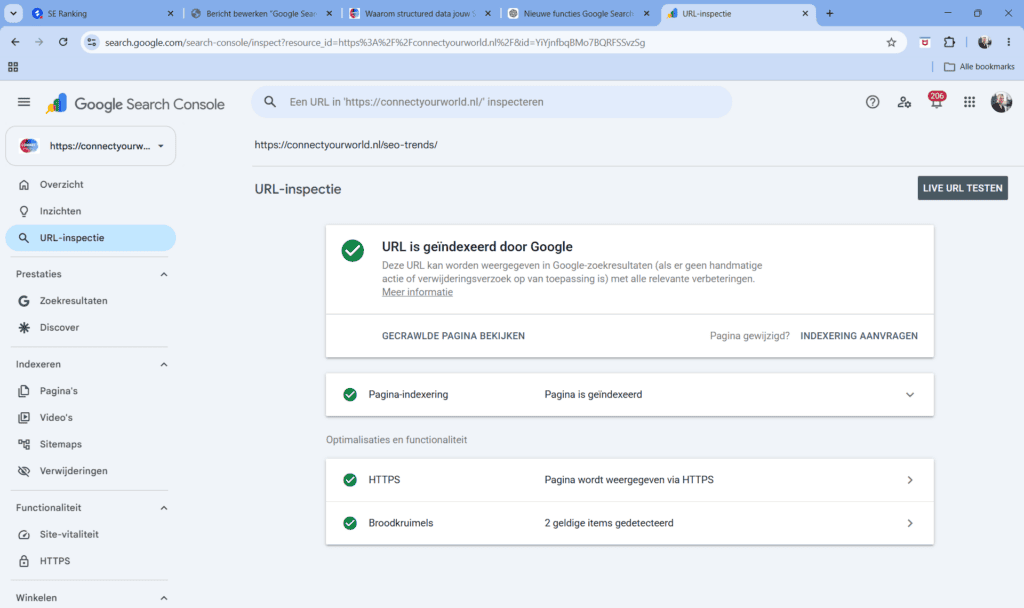Open Pagina's indexing report
The width and height of the screenshot is (1024, 608).
click(x=91, y=391)
